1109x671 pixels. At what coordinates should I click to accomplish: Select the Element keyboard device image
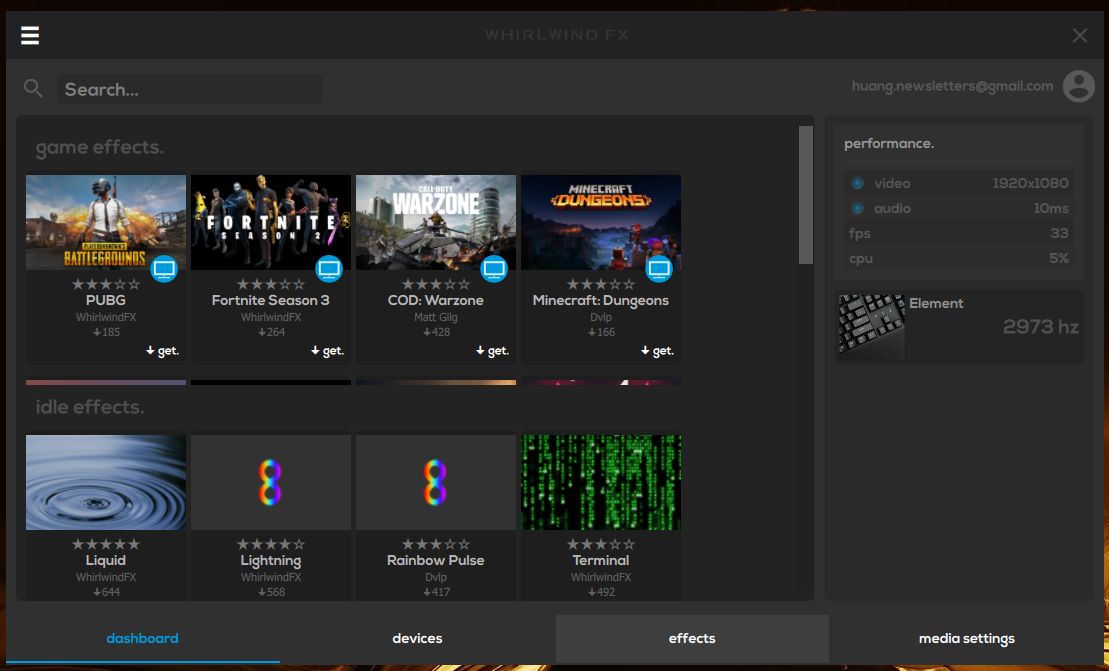[x=871, y=326]
